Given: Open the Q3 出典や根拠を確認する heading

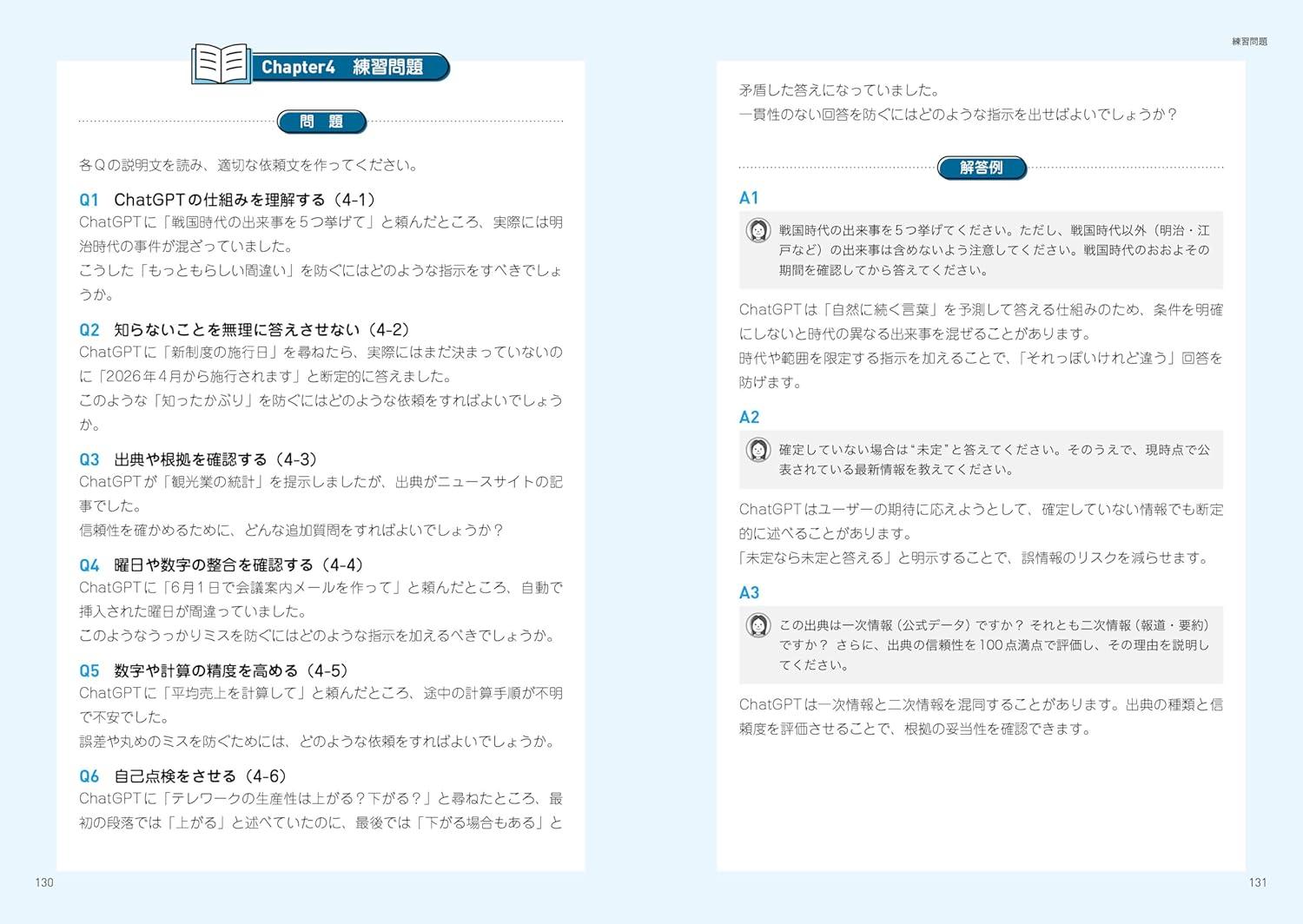Looking at the screenshot, I should pyautogui.click(x=198, y=459).
